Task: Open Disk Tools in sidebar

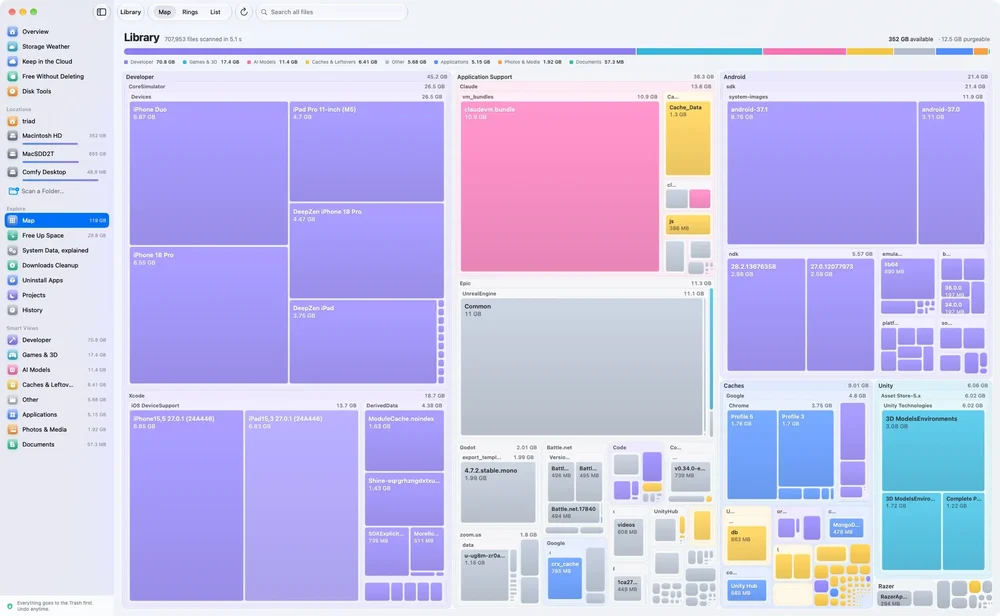Action: click(x=57, y=91)
